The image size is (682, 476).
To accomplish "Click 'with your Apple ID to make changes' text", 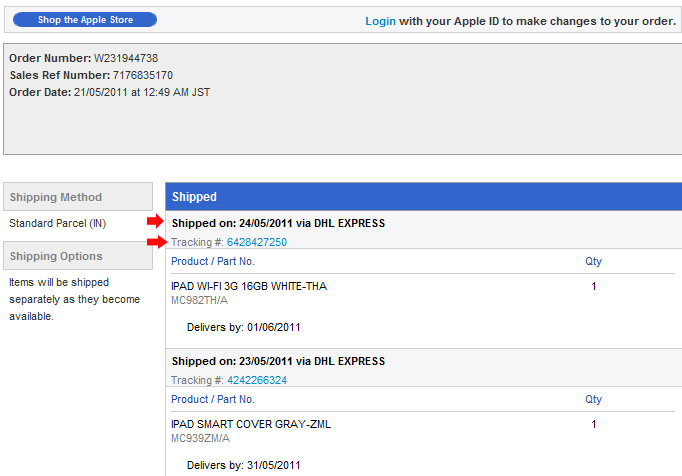I will 538,21.
